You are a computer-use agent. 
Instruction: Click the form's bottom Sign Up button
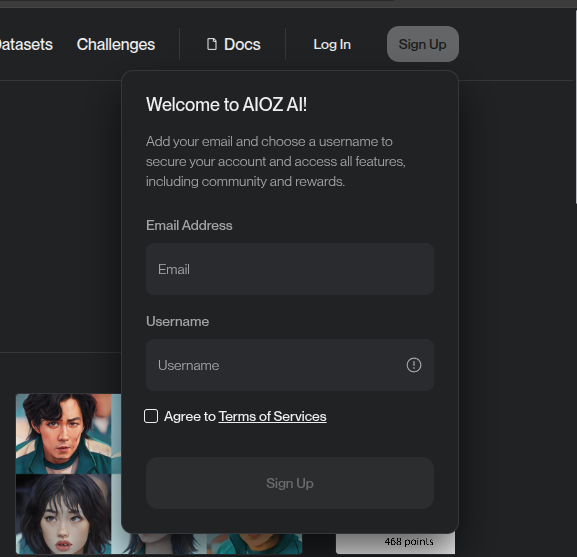coord(290,483)
